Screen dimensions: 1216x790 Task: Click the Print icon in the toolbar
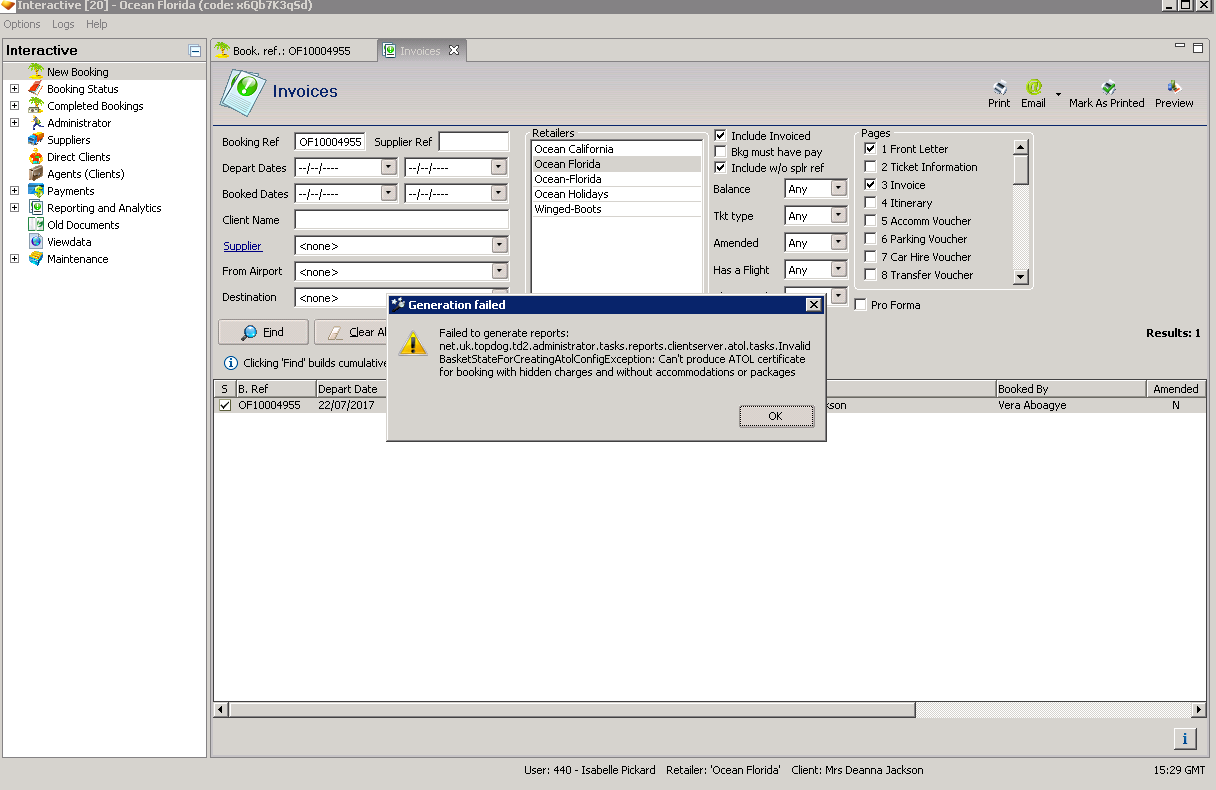999,89
